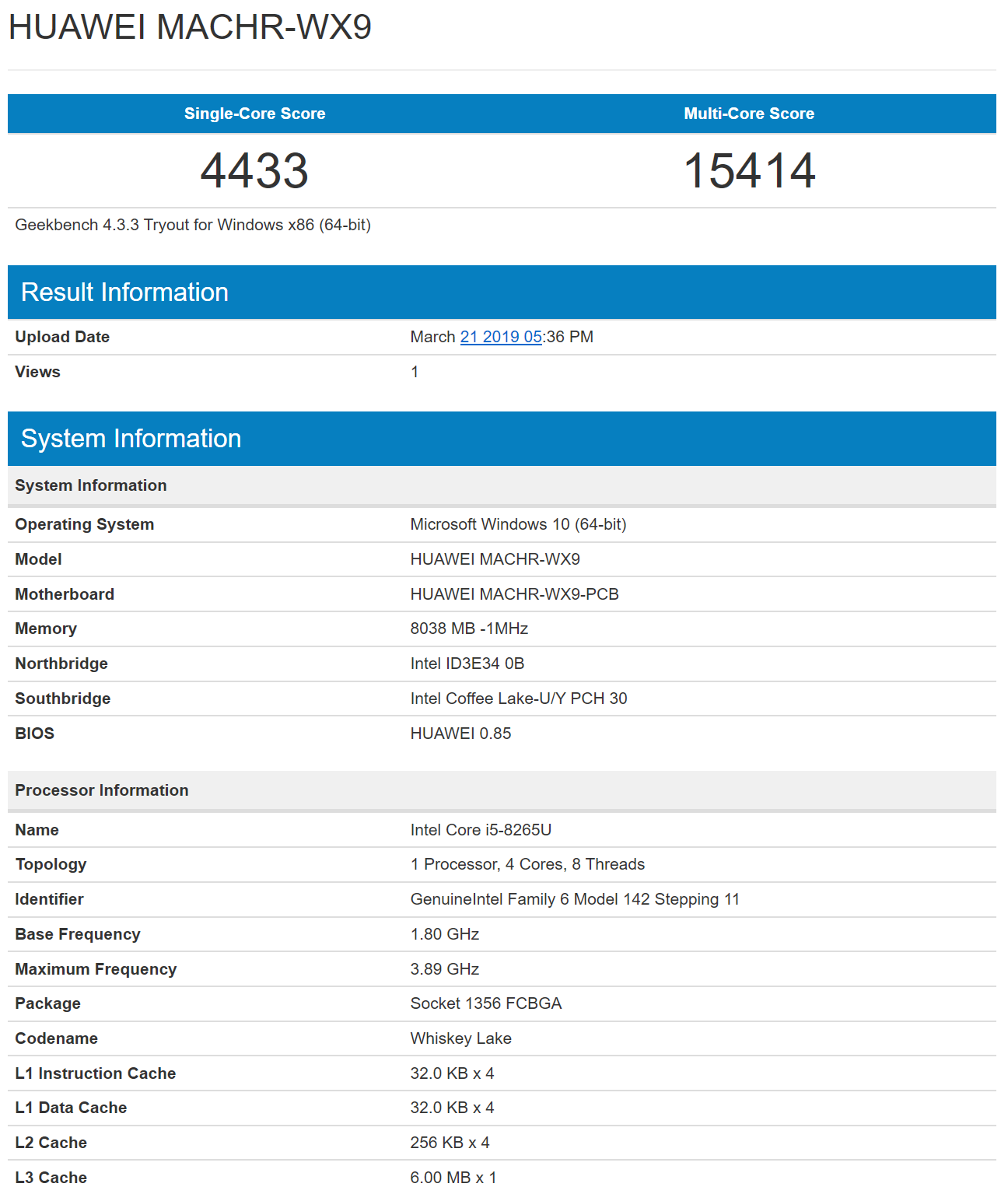Select L1 Instruction Cache value 32.0 KB x 4
The image size is (1008, 1194).
[x=452, y=1073]
